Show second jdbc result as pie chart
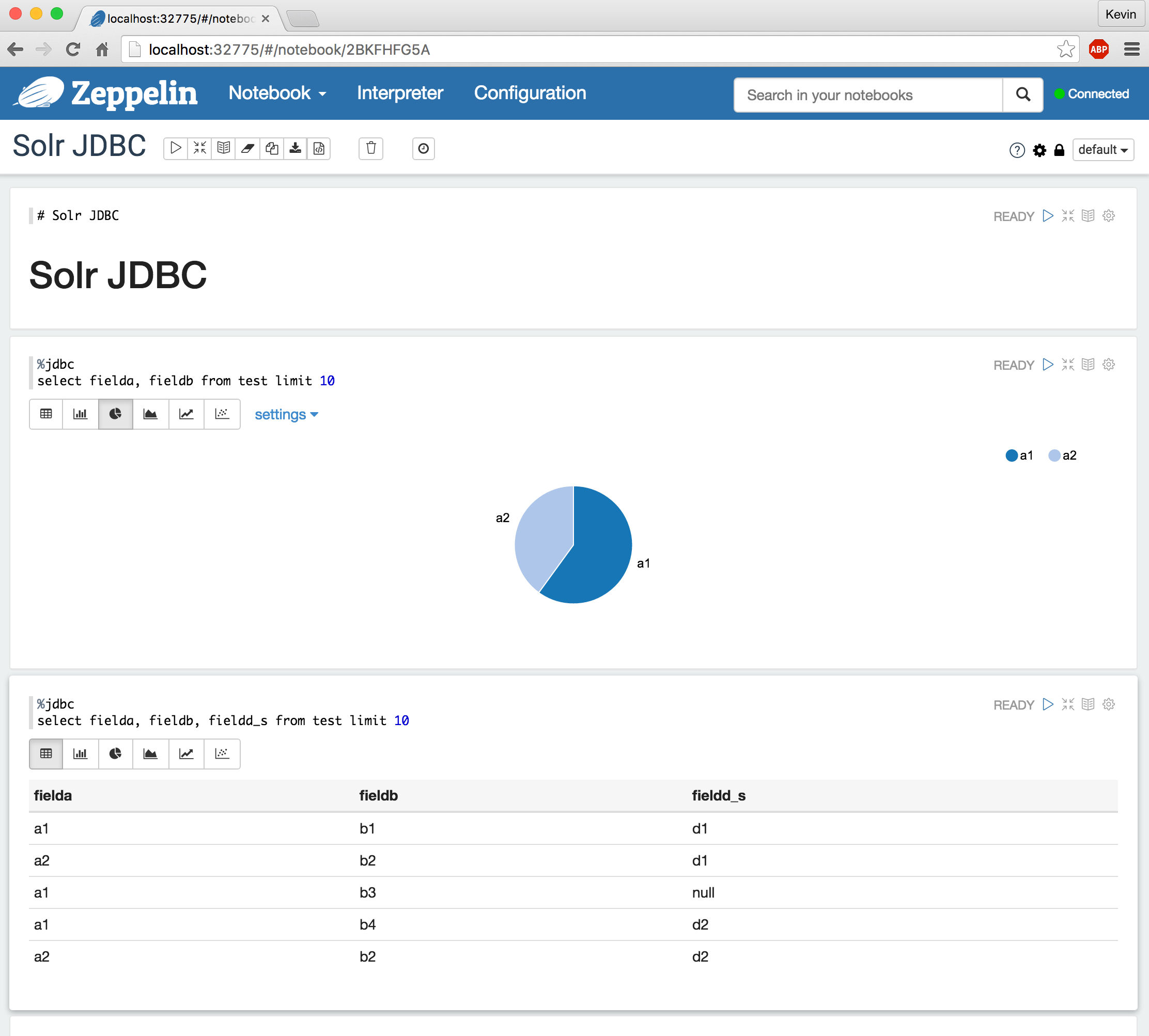This screenshot has width=1149, height=1036. (x=116, y=754)
